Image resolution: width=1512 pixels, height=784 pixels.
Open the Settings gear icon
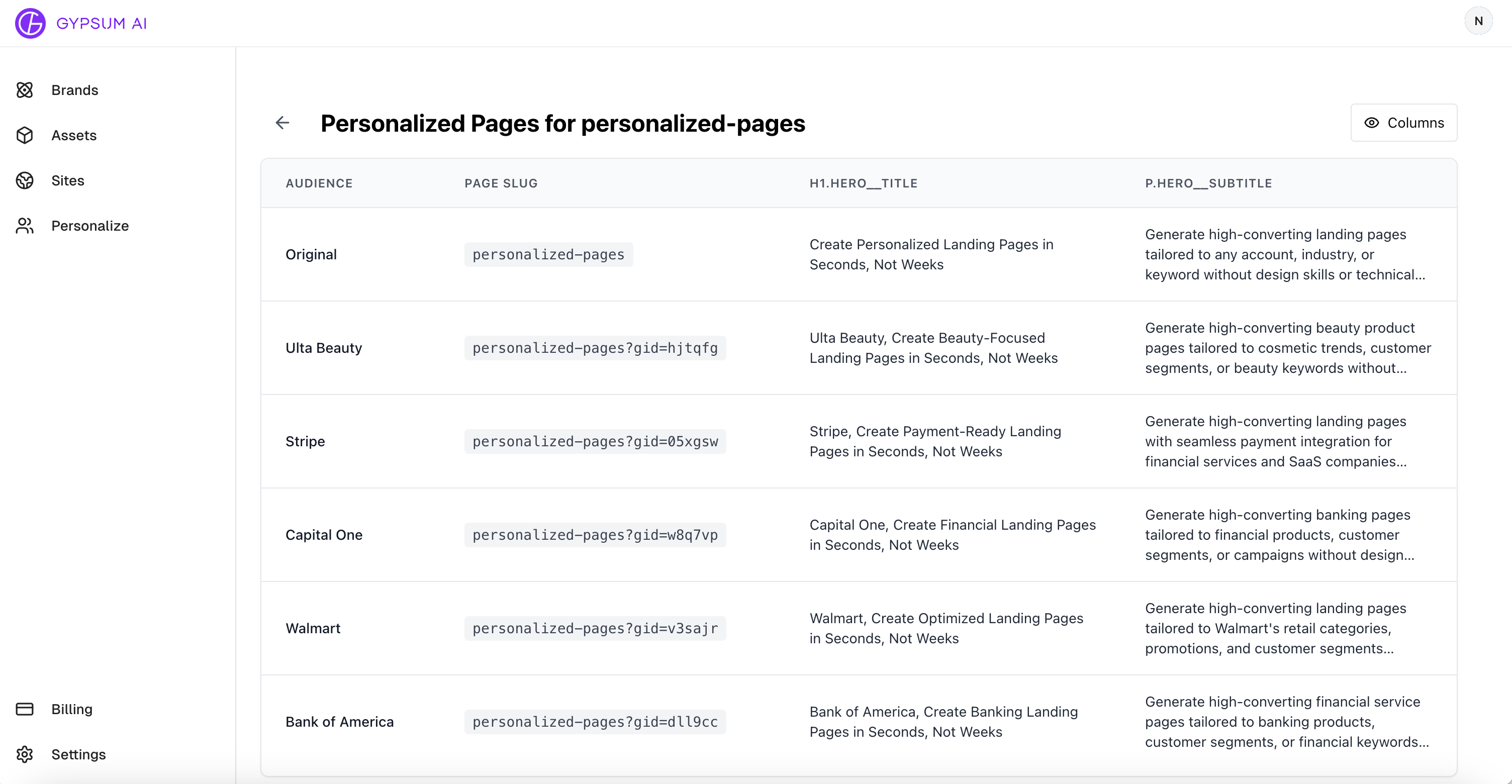(x=25, y=754)
